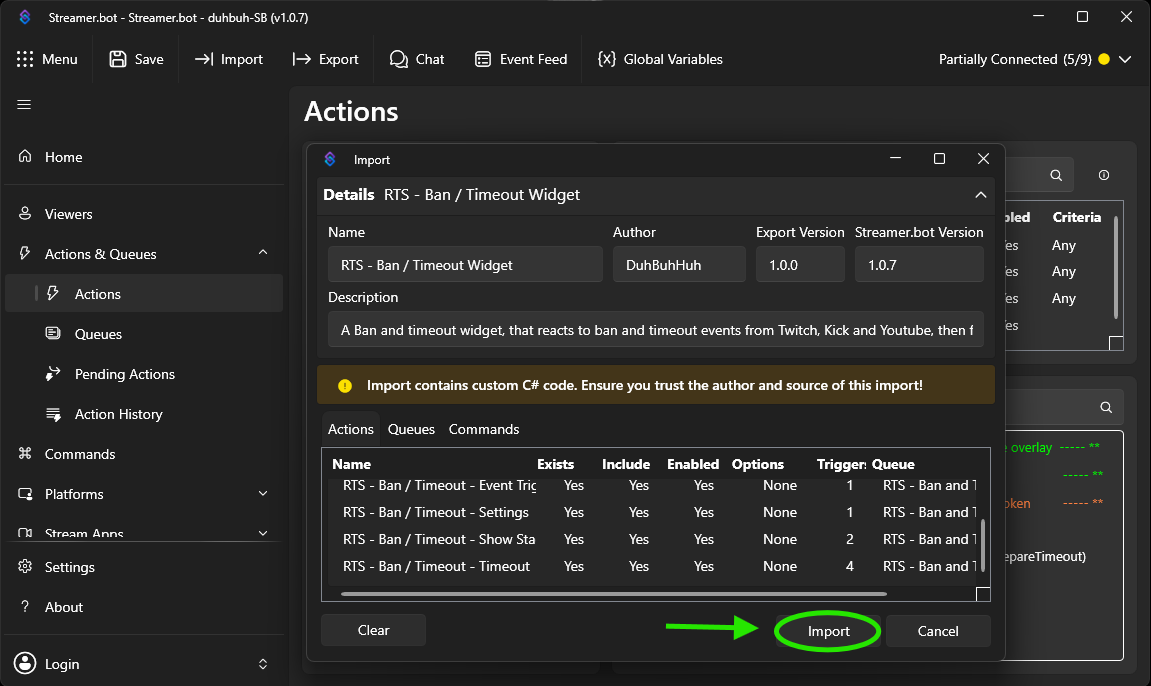The width and height of the screenshot is (1151, 686).
Task: Click the Criteria column header in main window
Action: click(x=1076, y=217)
